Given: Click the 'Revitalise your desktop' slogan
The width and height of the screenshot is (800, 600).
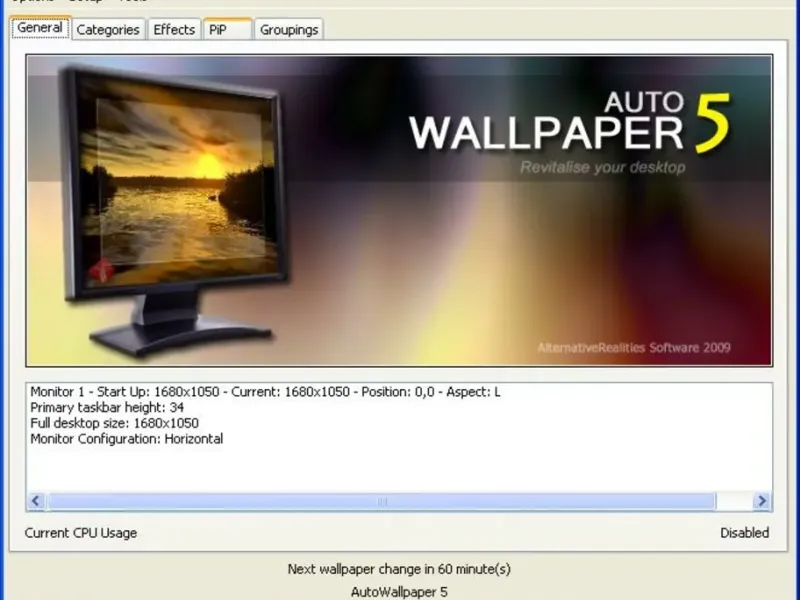Looking at the screenshot, I should [x=603, y=167].
